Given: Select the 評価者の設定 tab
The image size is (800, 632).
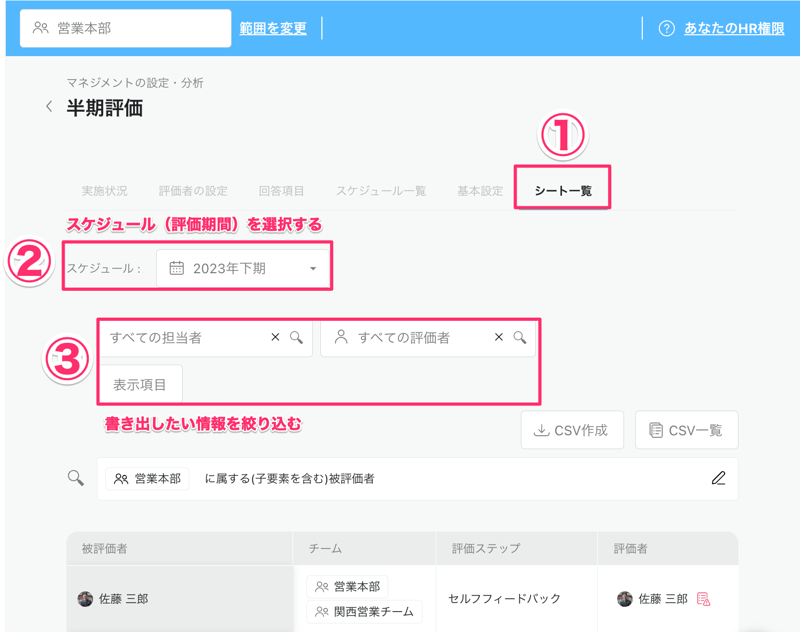Looking at the screenshot, I should pyautogui.click(x=193, y=191).
